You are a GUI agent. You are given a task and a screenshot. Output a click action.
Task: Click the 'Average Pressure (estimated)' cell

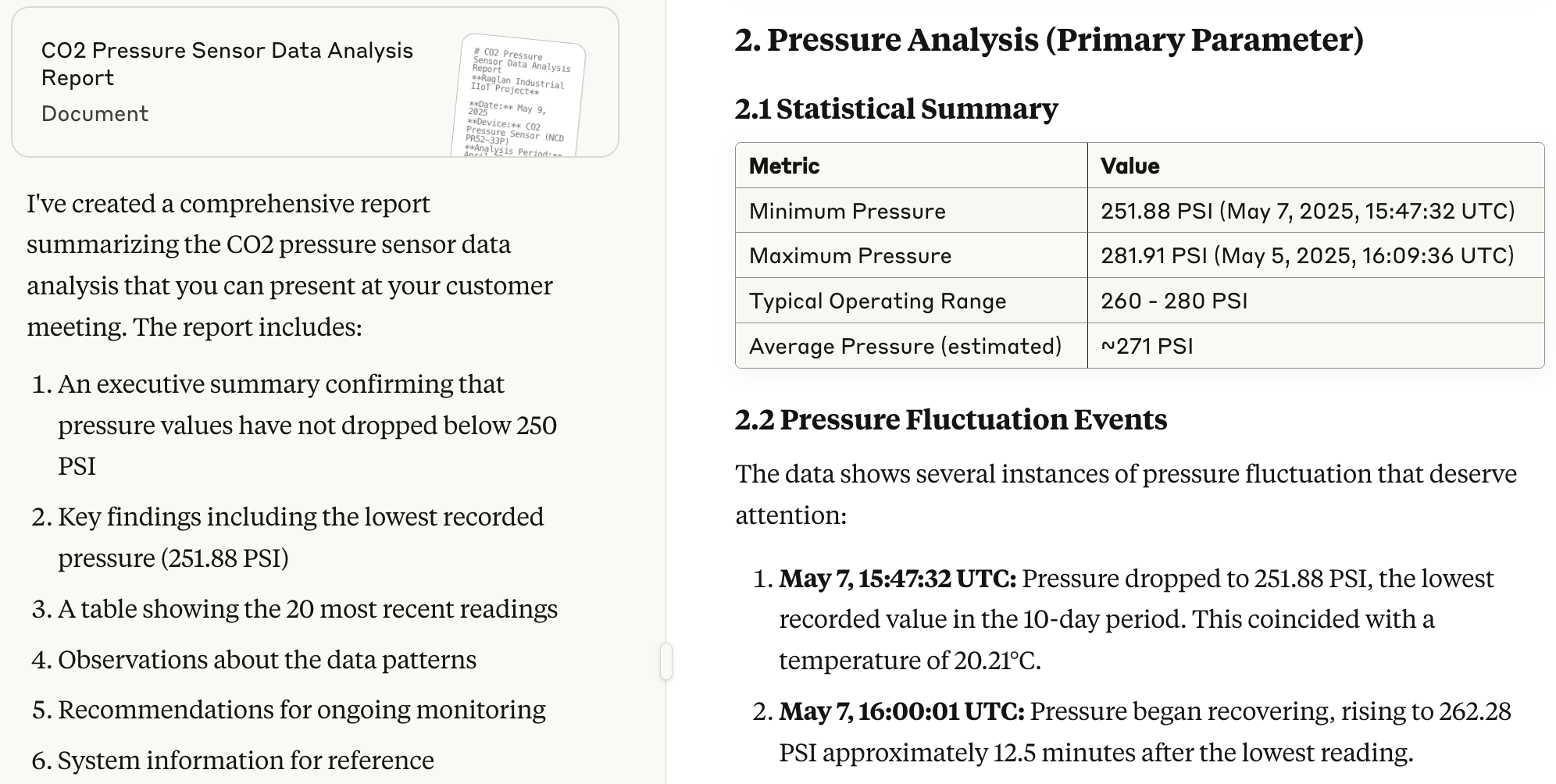[912, 346]
